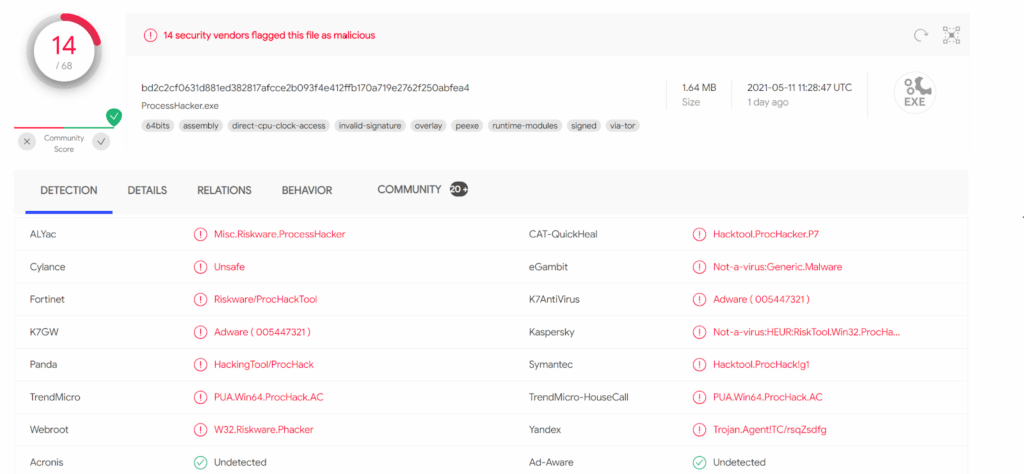Click the Fortinet vendor name
This screenshot has width=1024, height=474.
[47, 300]
